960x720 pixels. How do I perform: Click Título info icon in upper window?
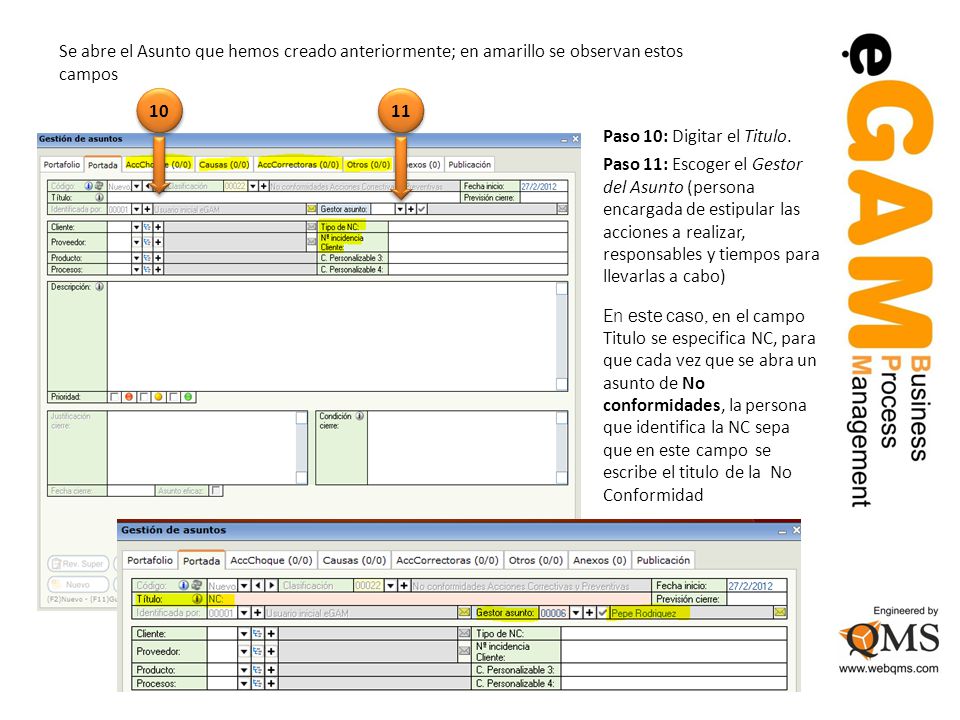99,198
